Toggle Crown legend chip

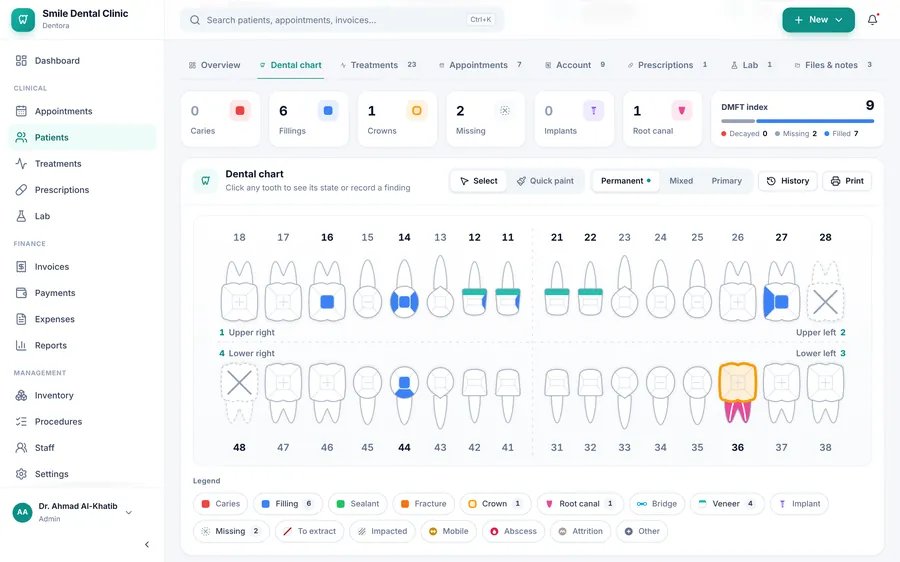click(495, 503)
